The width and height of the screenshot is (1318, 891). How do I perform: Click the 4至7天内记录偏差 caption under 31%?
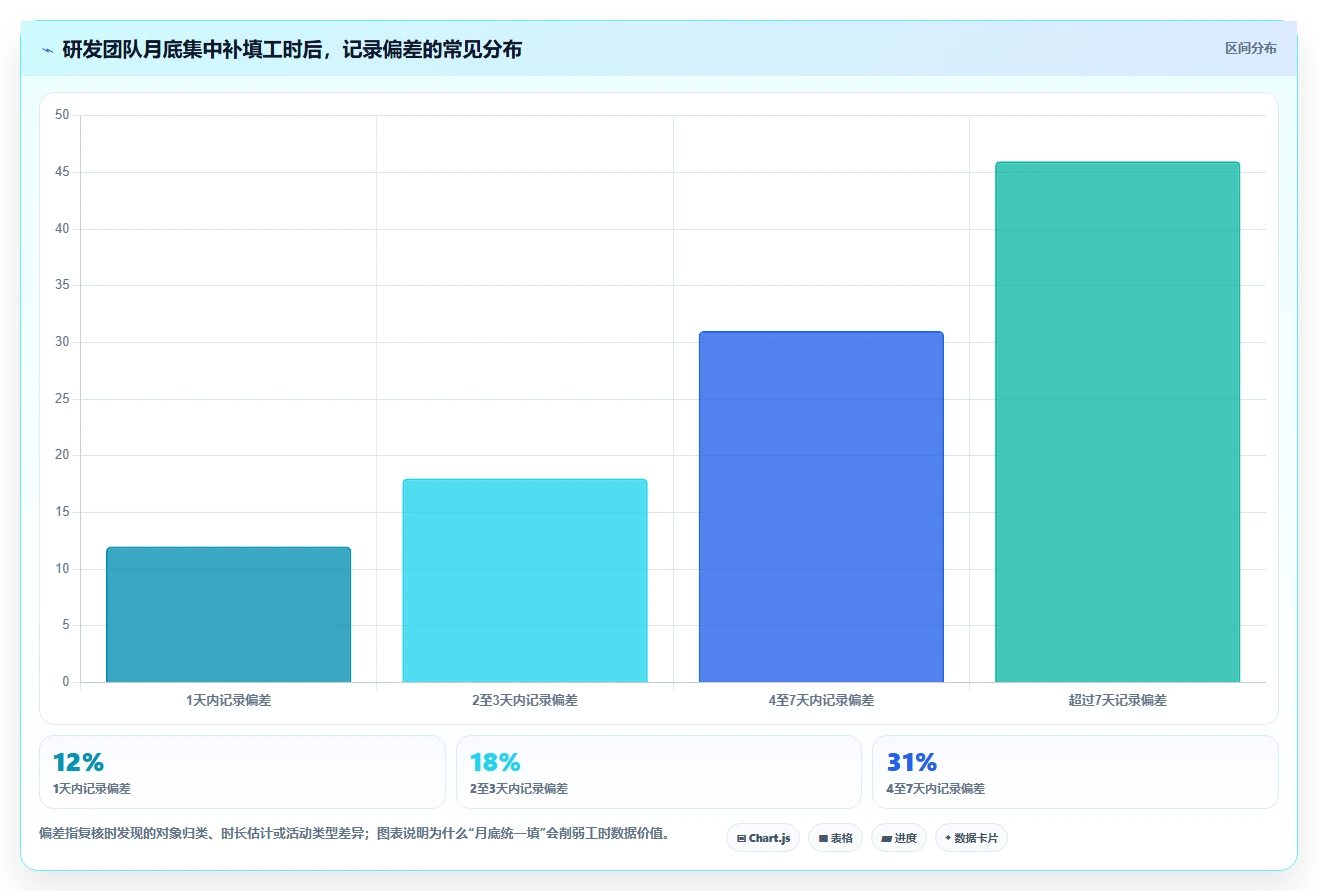coord(936,789)
